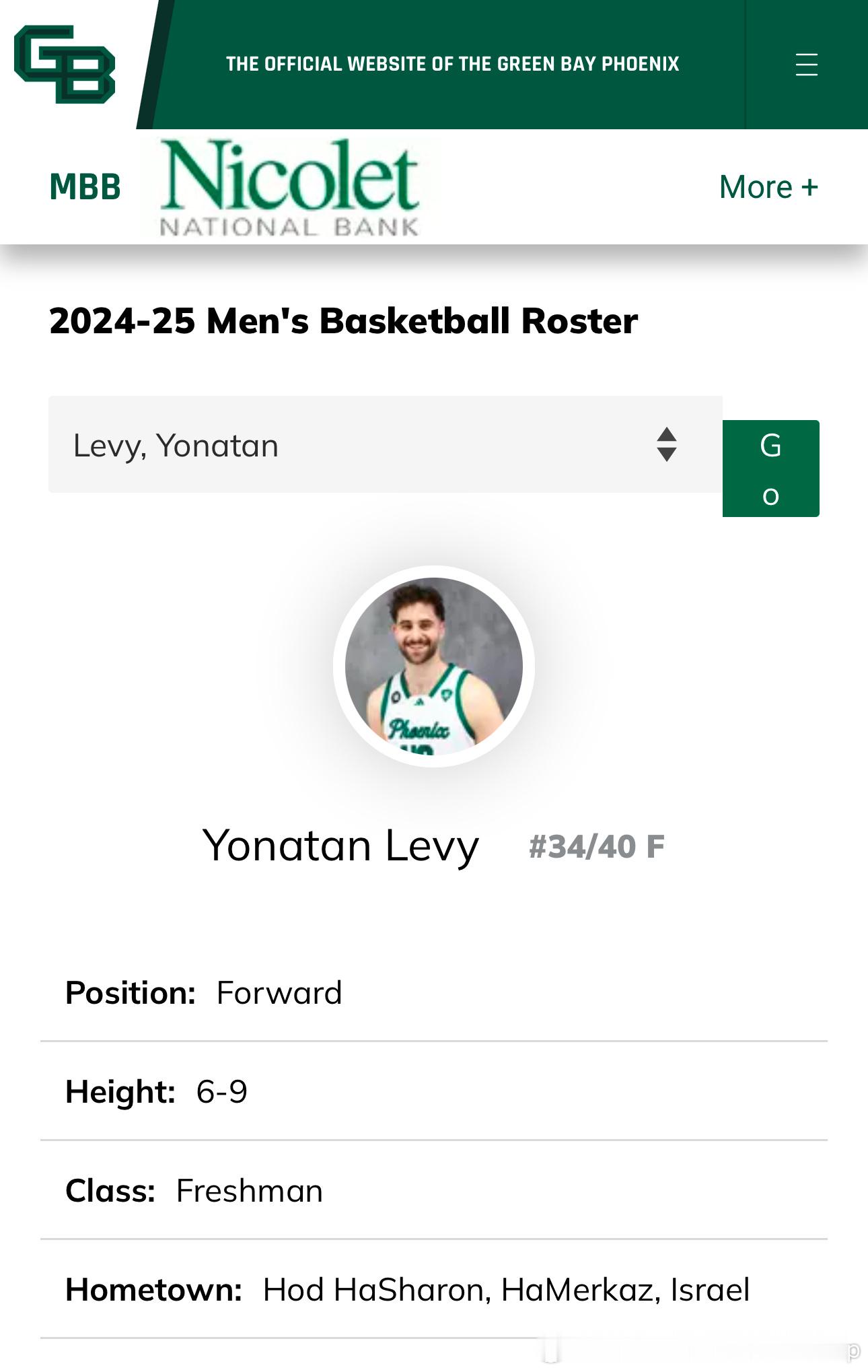Screen dimensions: 868x1372
Task: Expand the More + menu
Action: click(x=768, y=187)
